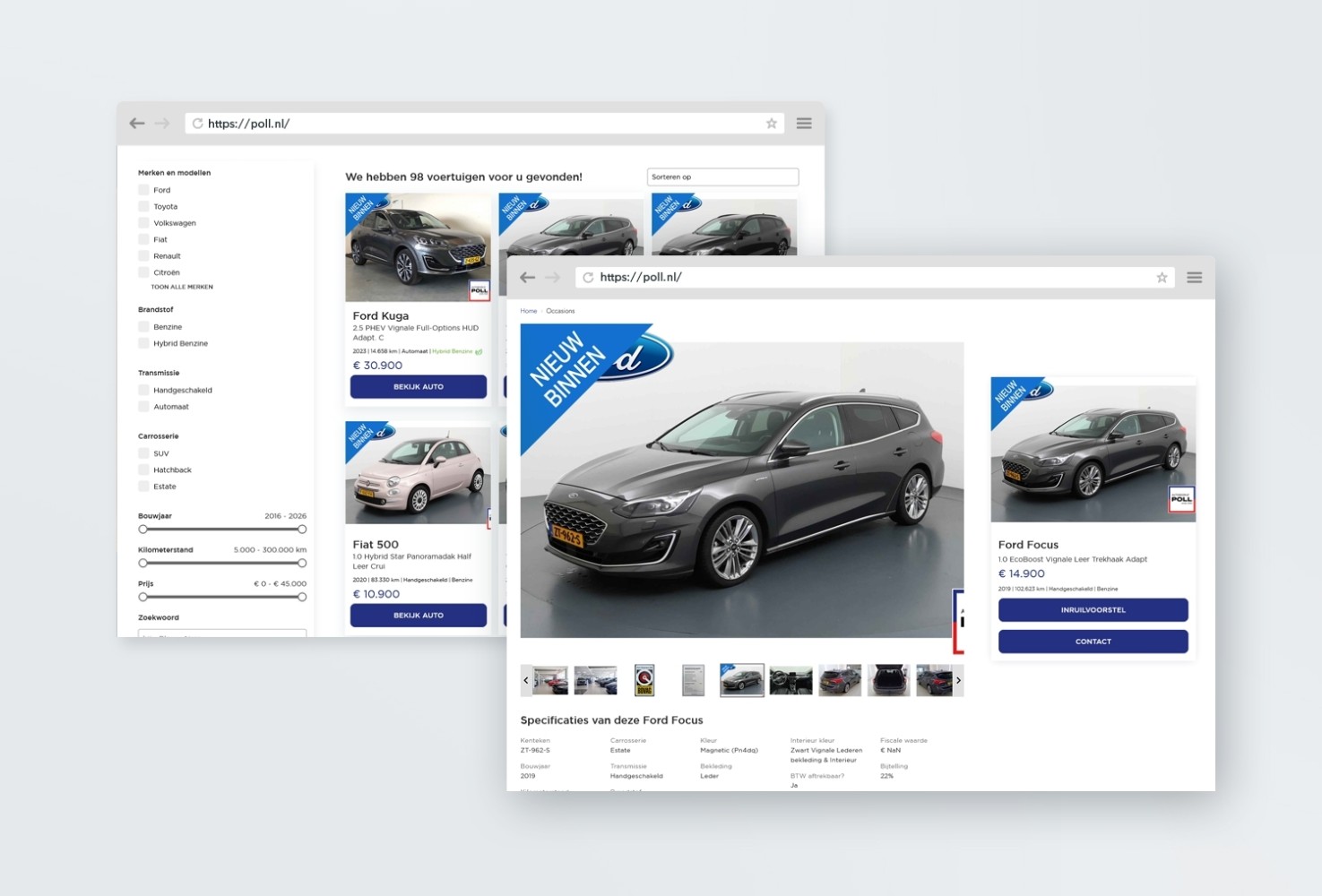Click the Ford Focus sidebar card photo

pyautogui.click(x=1093, y=450)
